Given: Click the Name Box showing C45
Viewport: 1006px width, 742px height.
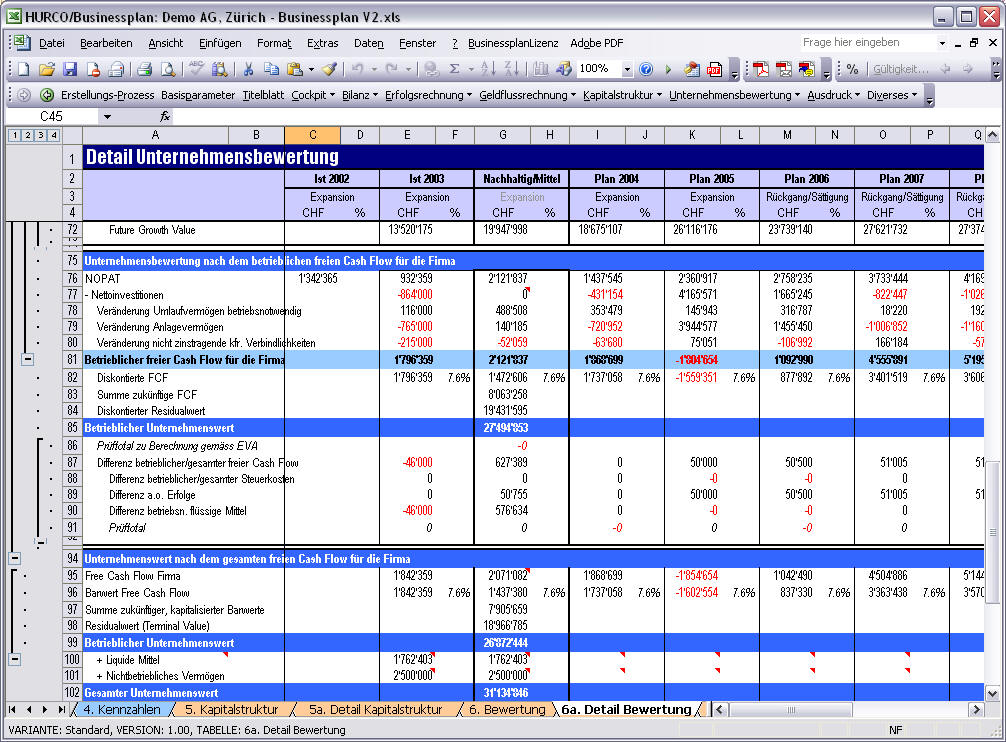Looking at the screenshot, I should 51,117.
